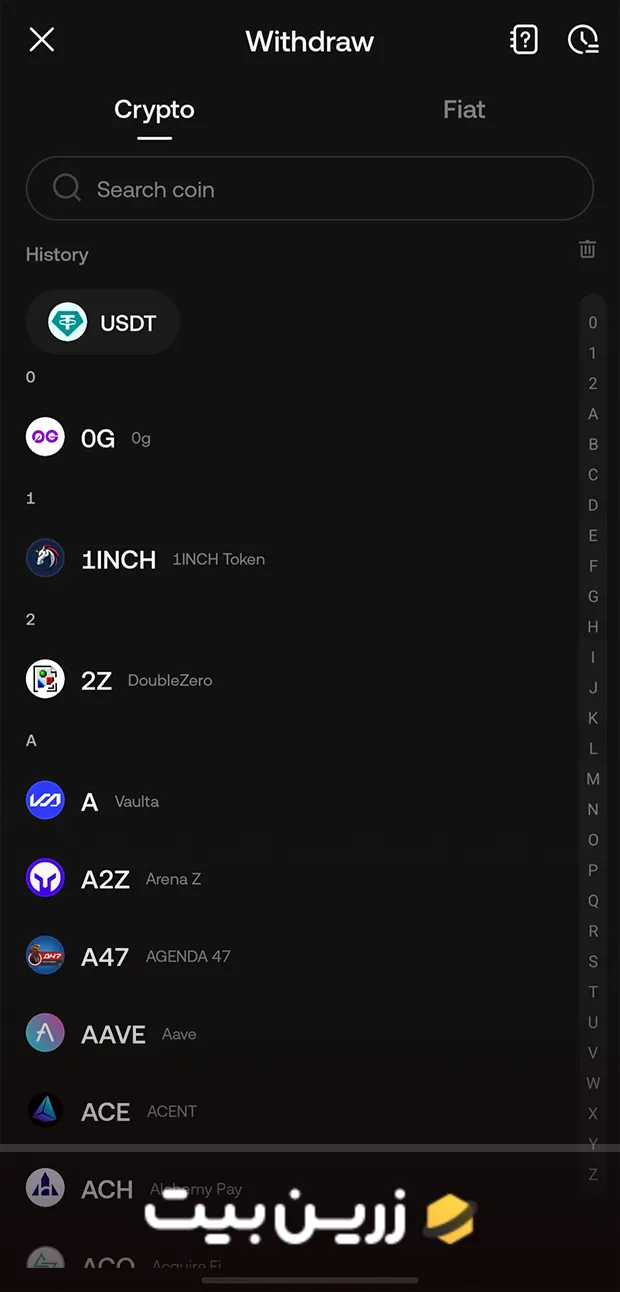This screenshot has width=620, height=1292.
Task: Tap the 1INCH unicorn icon
Action: (45, 558)
